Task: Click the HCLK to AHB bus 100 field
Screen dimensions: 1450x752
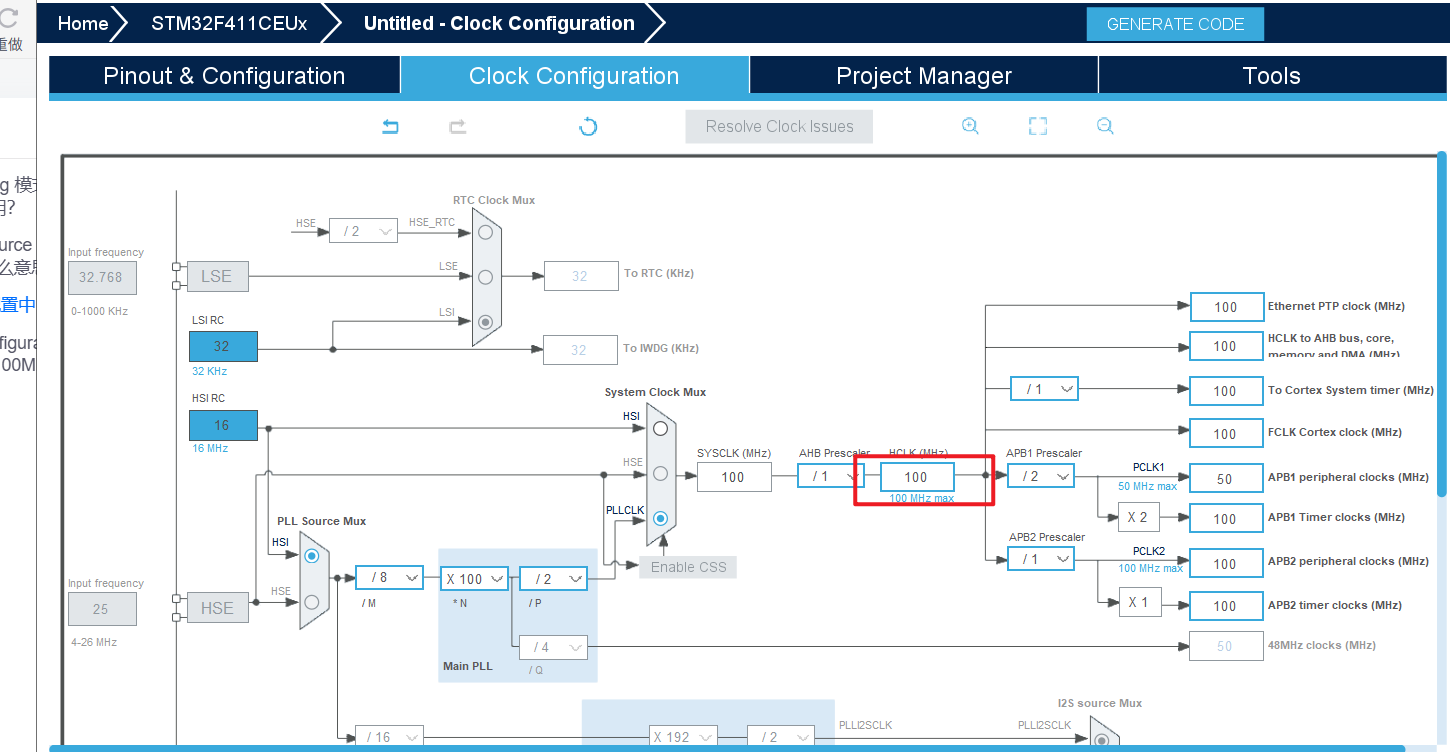Action: tap(1226, 346)
